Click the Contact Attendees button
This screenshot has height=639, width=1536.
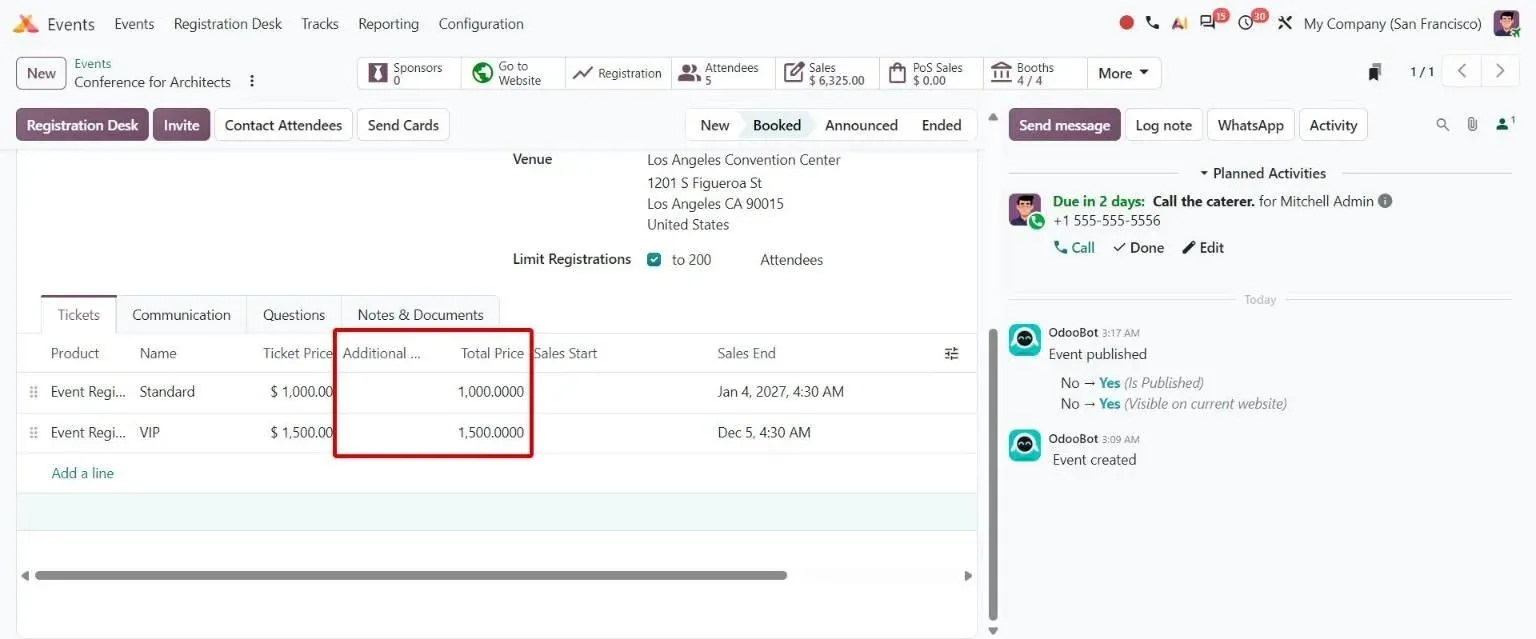point(283,125)
